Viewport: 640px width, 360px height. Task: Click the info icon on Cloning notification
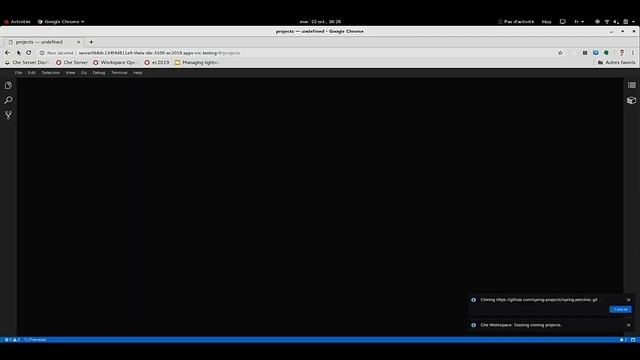(473, 300)
